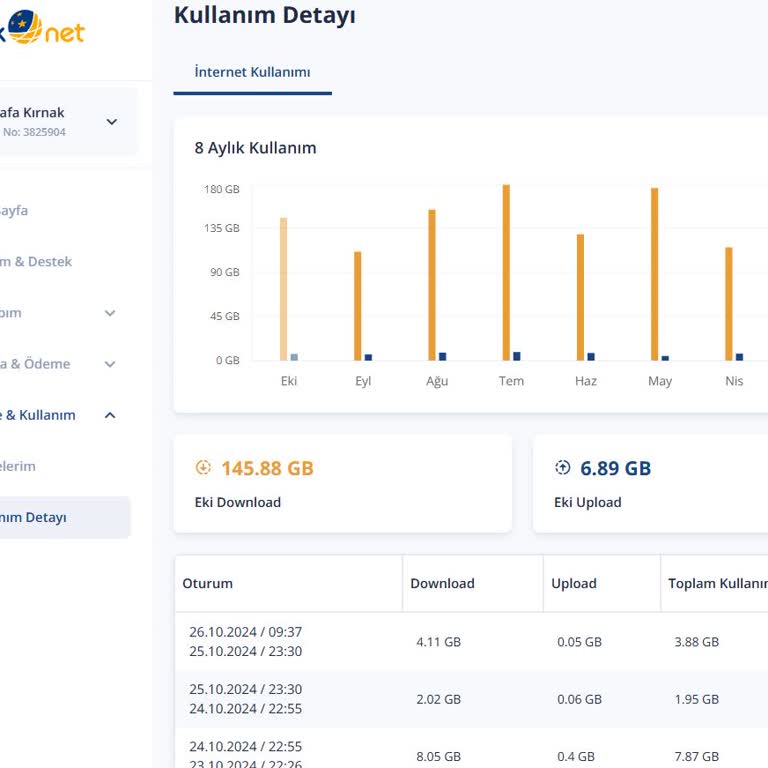Viewport: 768px width, 768px height.
Task: Switch to the İnternet Kullanımı tab
Action: click(x=252, y=72)
